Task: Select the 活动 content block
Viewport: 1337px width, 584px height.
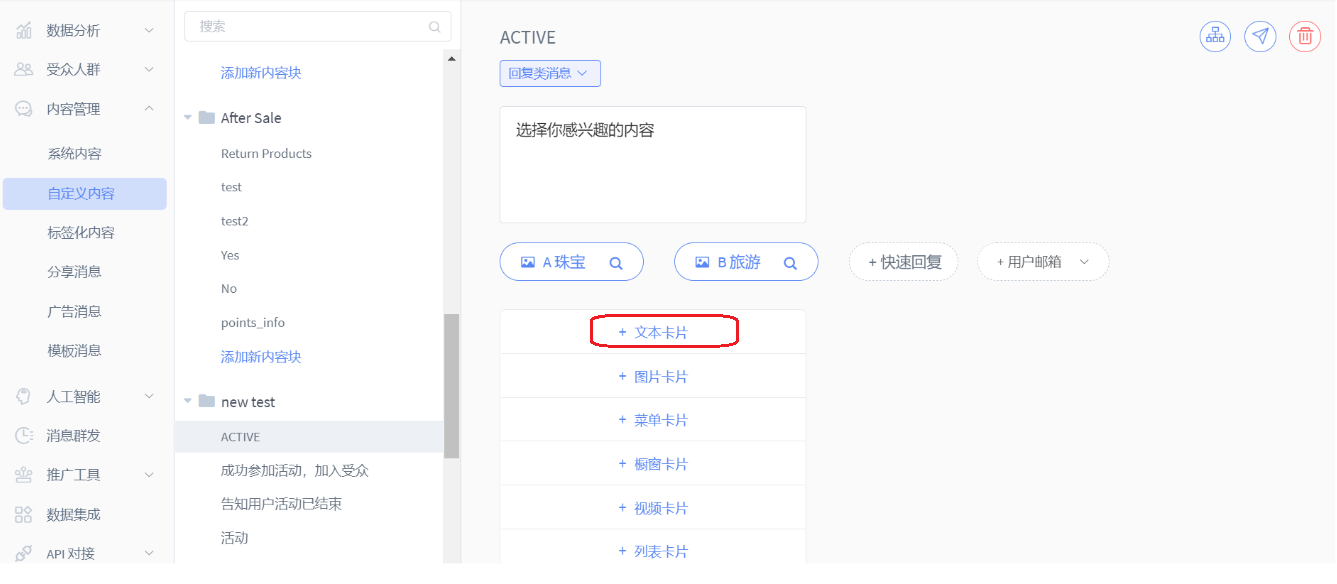Action: click(234, 538)
